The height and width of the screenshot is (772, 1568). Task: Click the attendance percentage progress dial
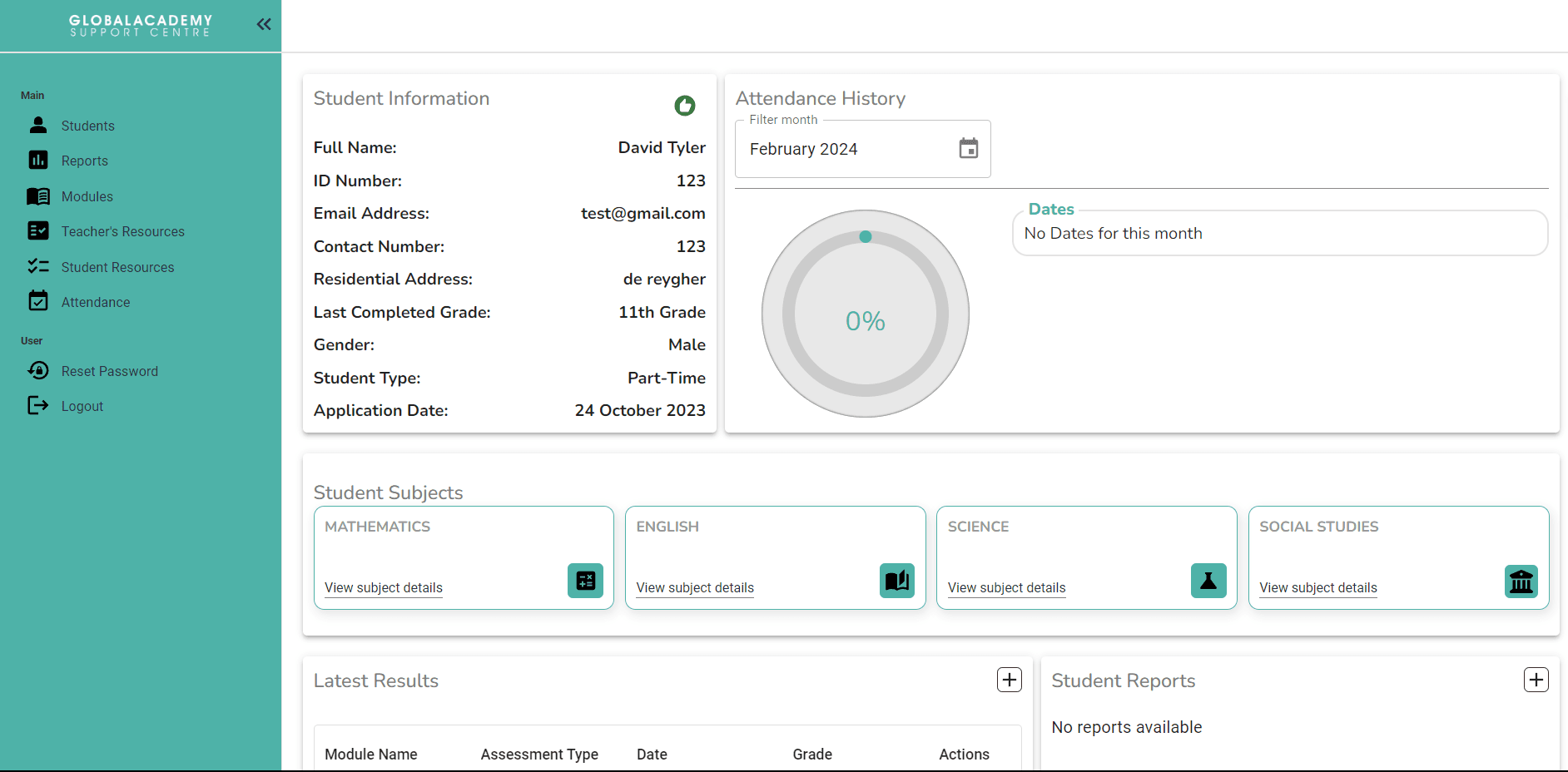pos(866,314)
